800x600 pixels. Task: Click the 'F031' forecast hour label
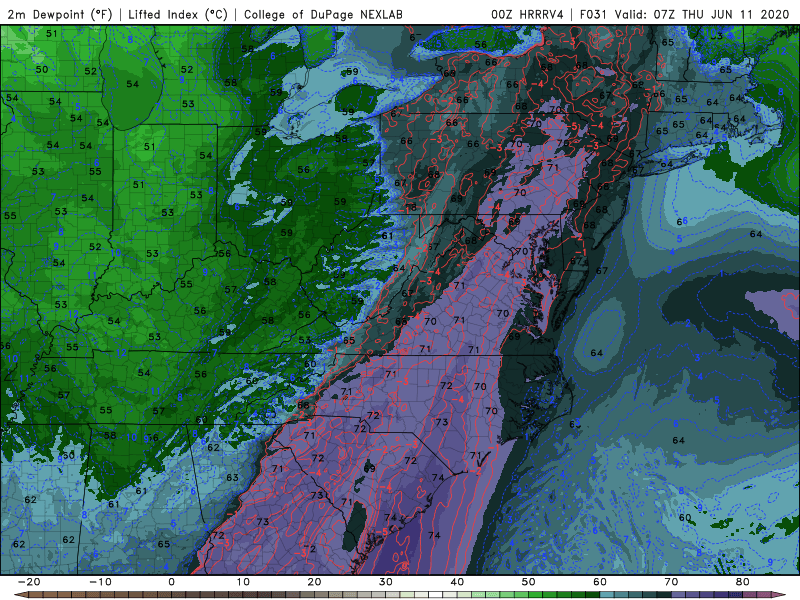594,14
